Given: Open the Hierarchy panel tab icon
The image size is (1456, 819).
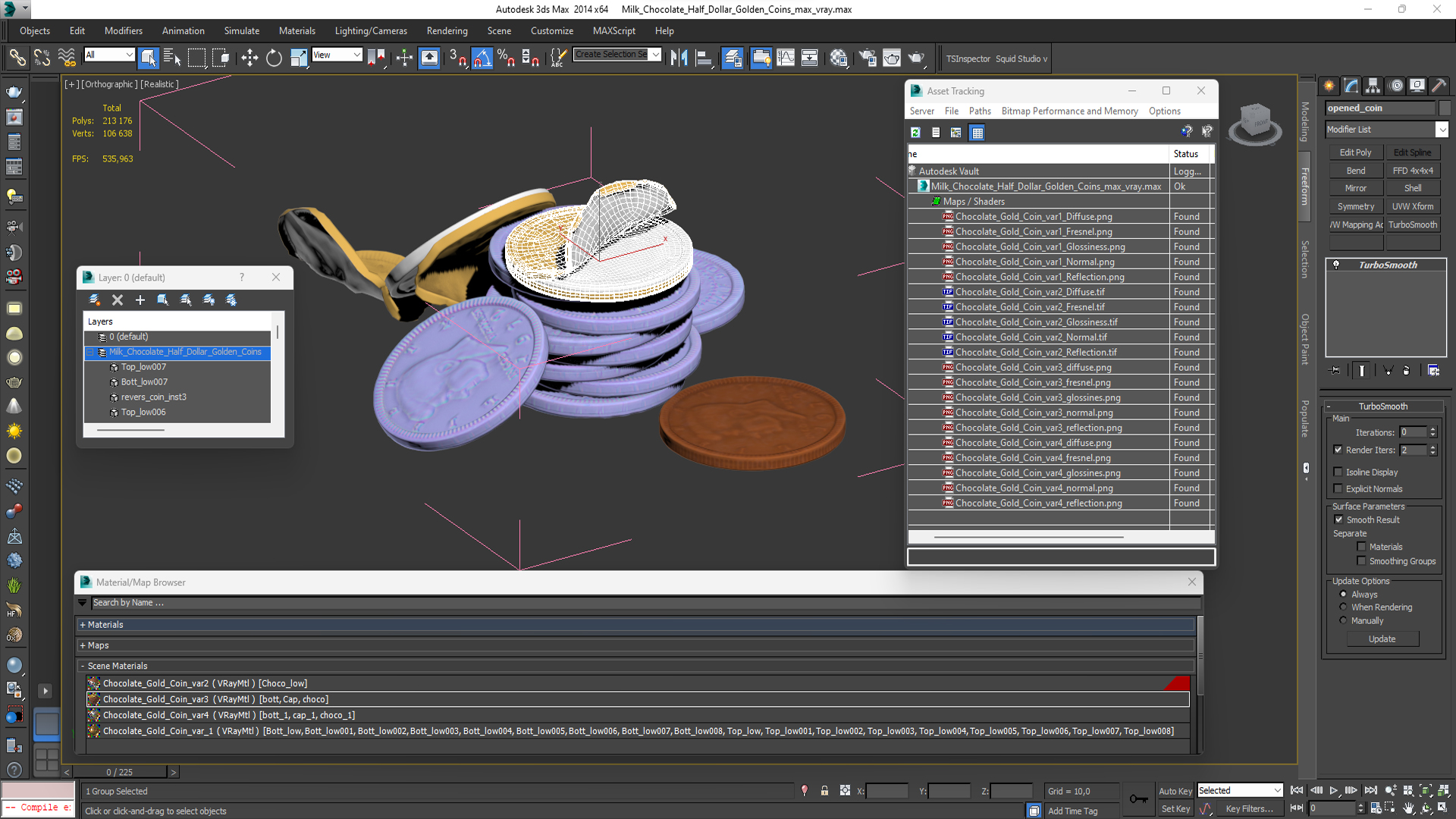Looking at the screenshot, I should coord(1373,86).
